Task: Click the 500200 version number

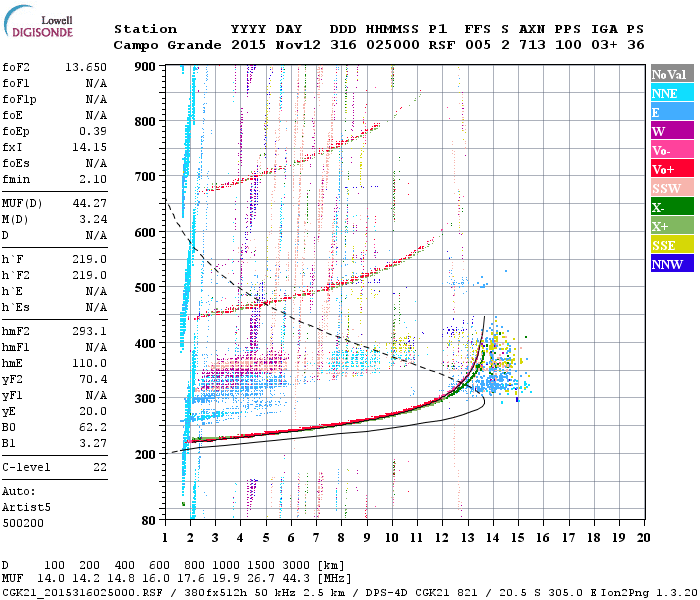Action: tap(23, 523)
